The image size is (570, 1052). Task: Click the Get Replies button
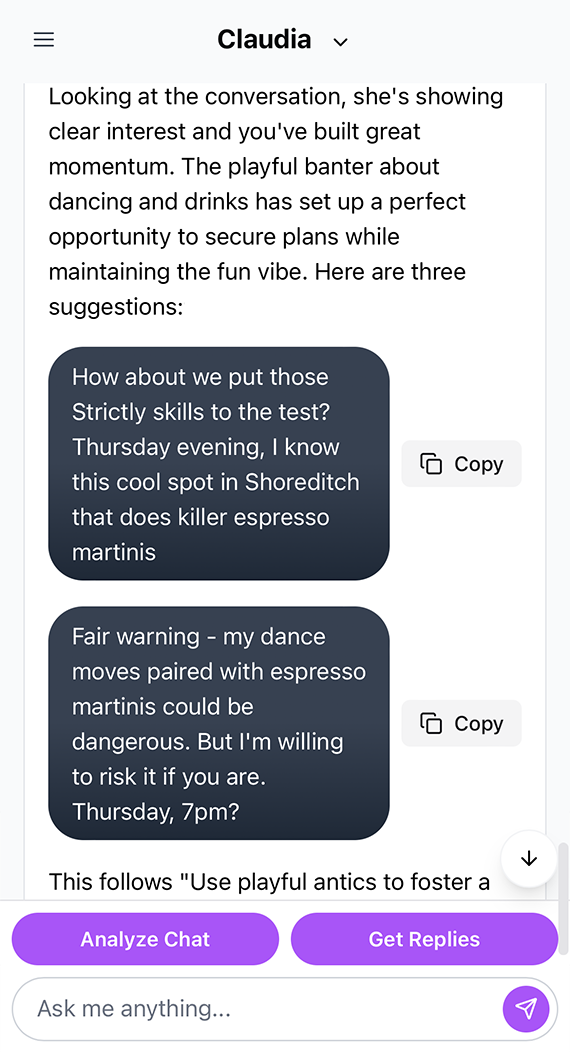coord(424,939)
